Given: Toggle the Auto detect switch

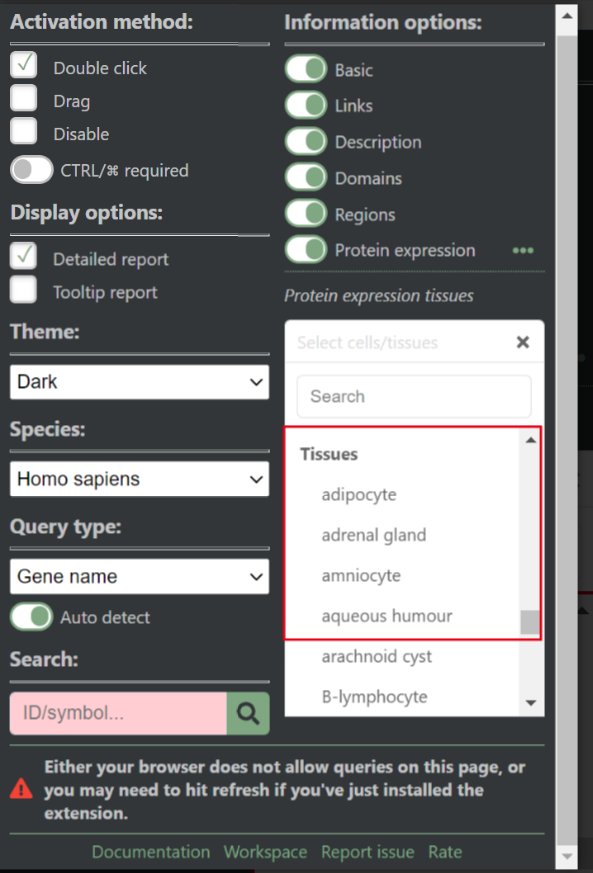Looking at the screenshot, I should click(32, 617).
